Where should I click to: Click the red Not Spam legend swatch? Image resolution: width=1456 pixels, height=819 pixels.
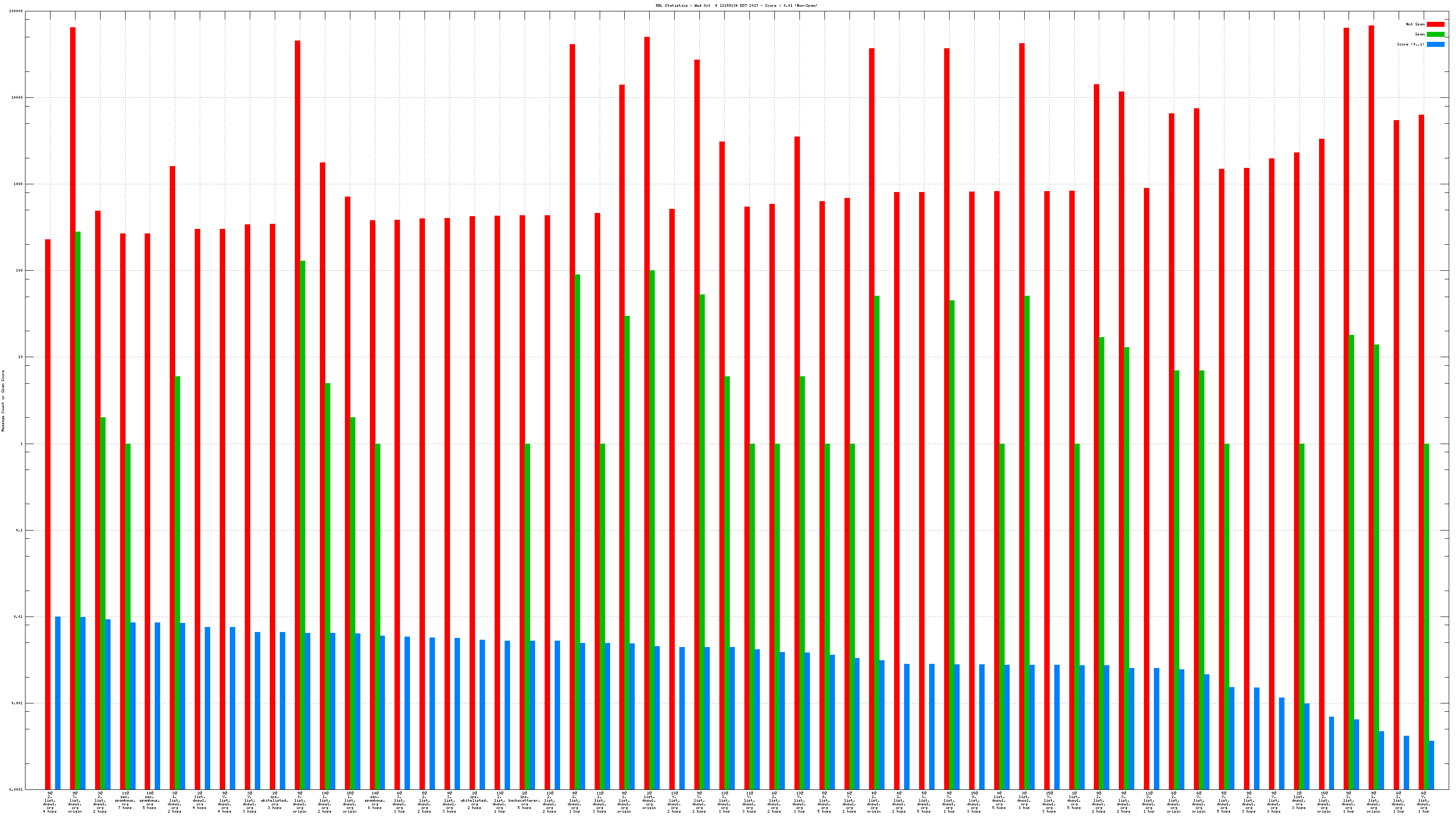click(1435, 24)
